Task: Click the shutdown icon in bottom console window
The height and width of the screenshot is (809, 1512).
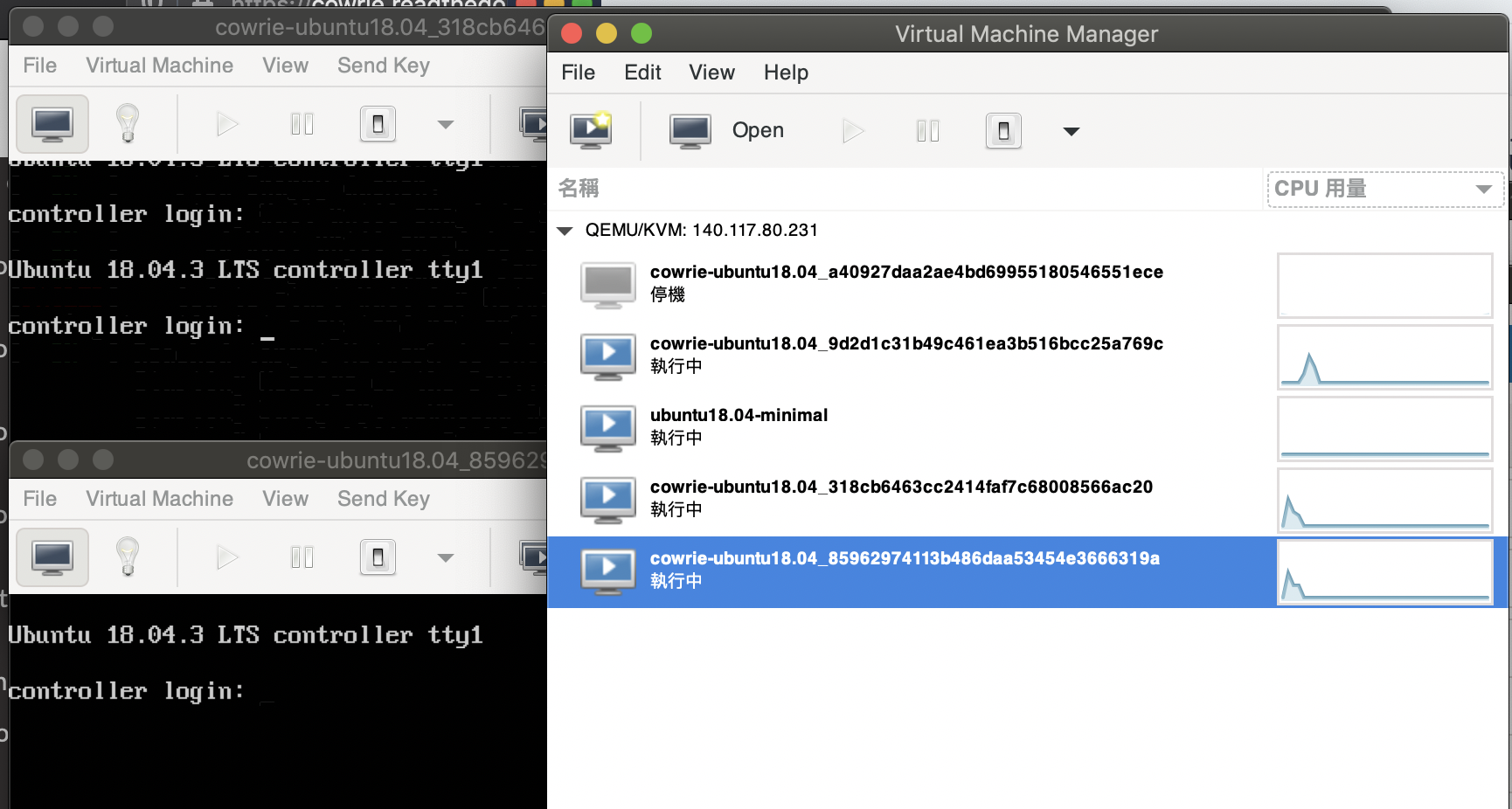Action: (x=377, y=557)
